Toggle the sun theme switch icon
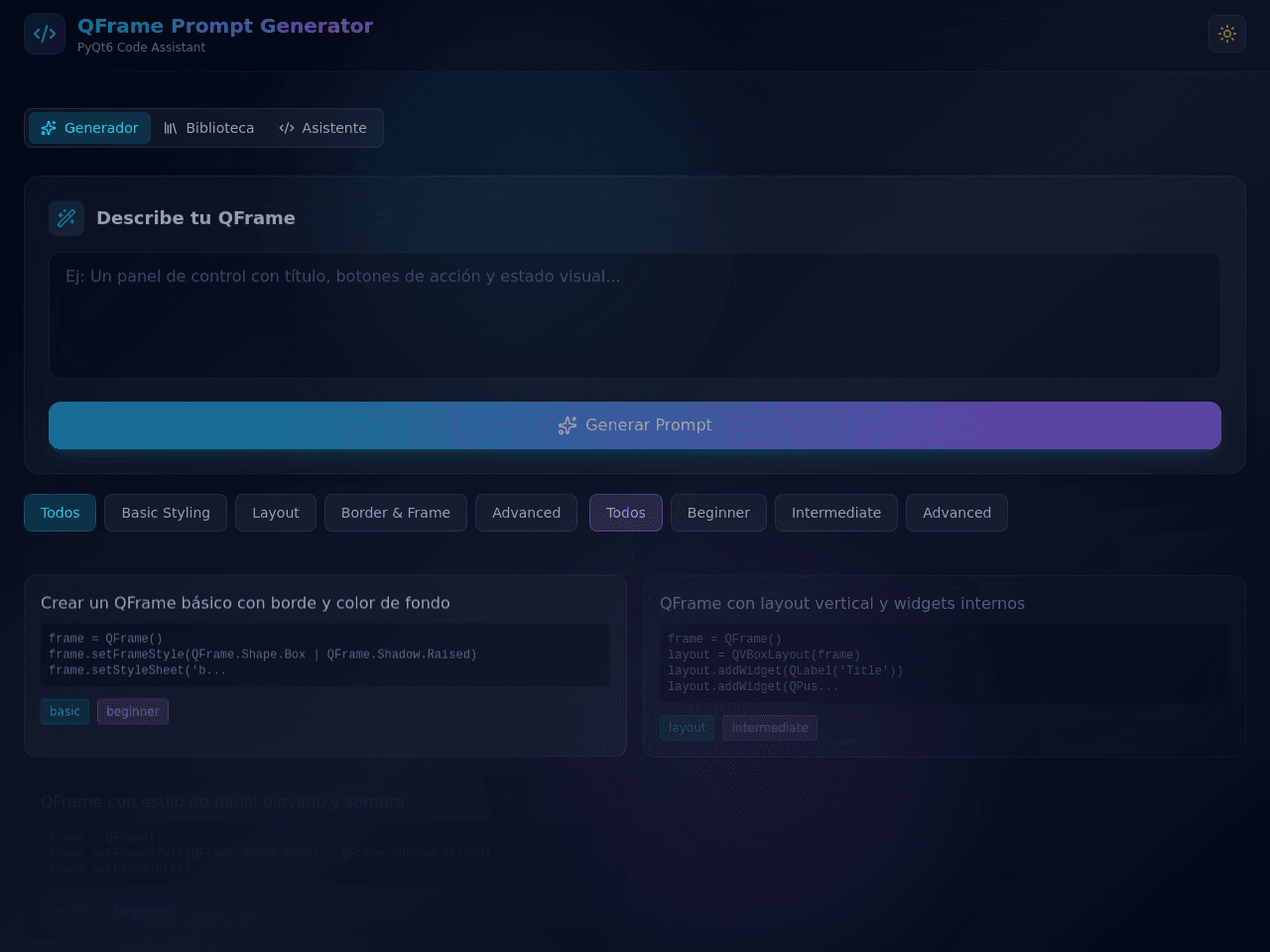The height and width of the screenshot is (952, 1270). pyautogui.click(x=1227, y=34)
